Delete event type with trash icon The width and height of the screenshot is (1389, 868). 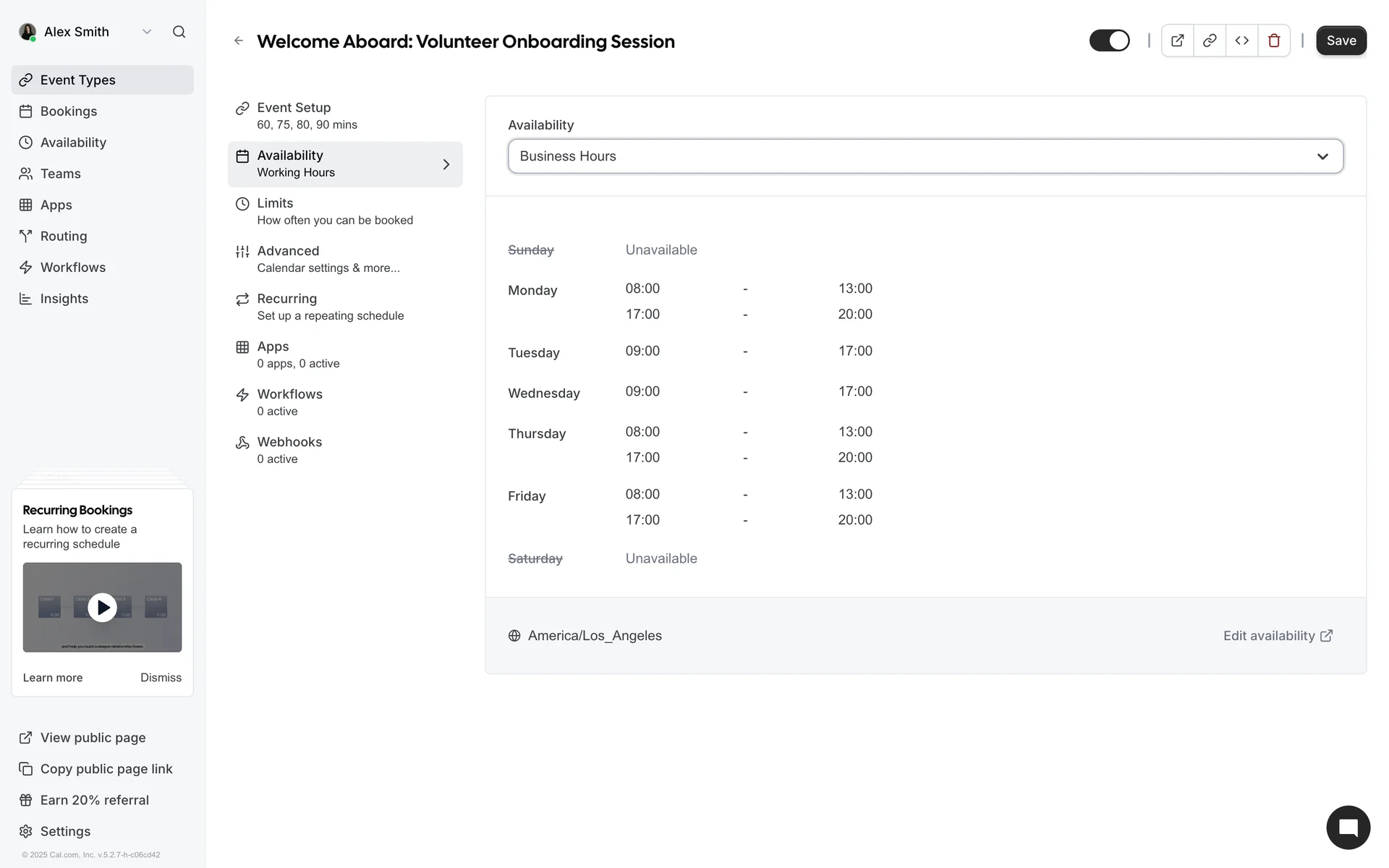[x=1274, y=41]
